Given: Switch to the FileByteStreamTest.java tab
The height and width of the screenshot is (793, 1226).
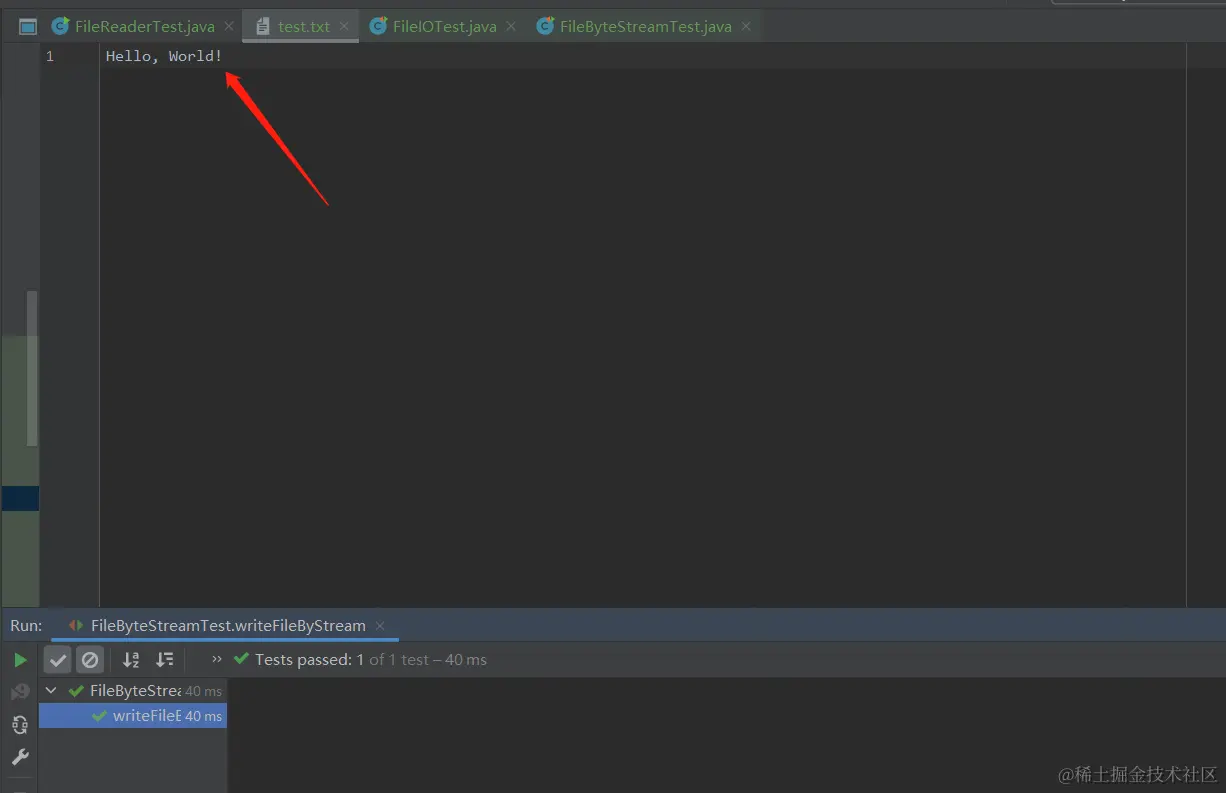Looking at the screenshot, I should pyautogui.click(x=645, y=26).
